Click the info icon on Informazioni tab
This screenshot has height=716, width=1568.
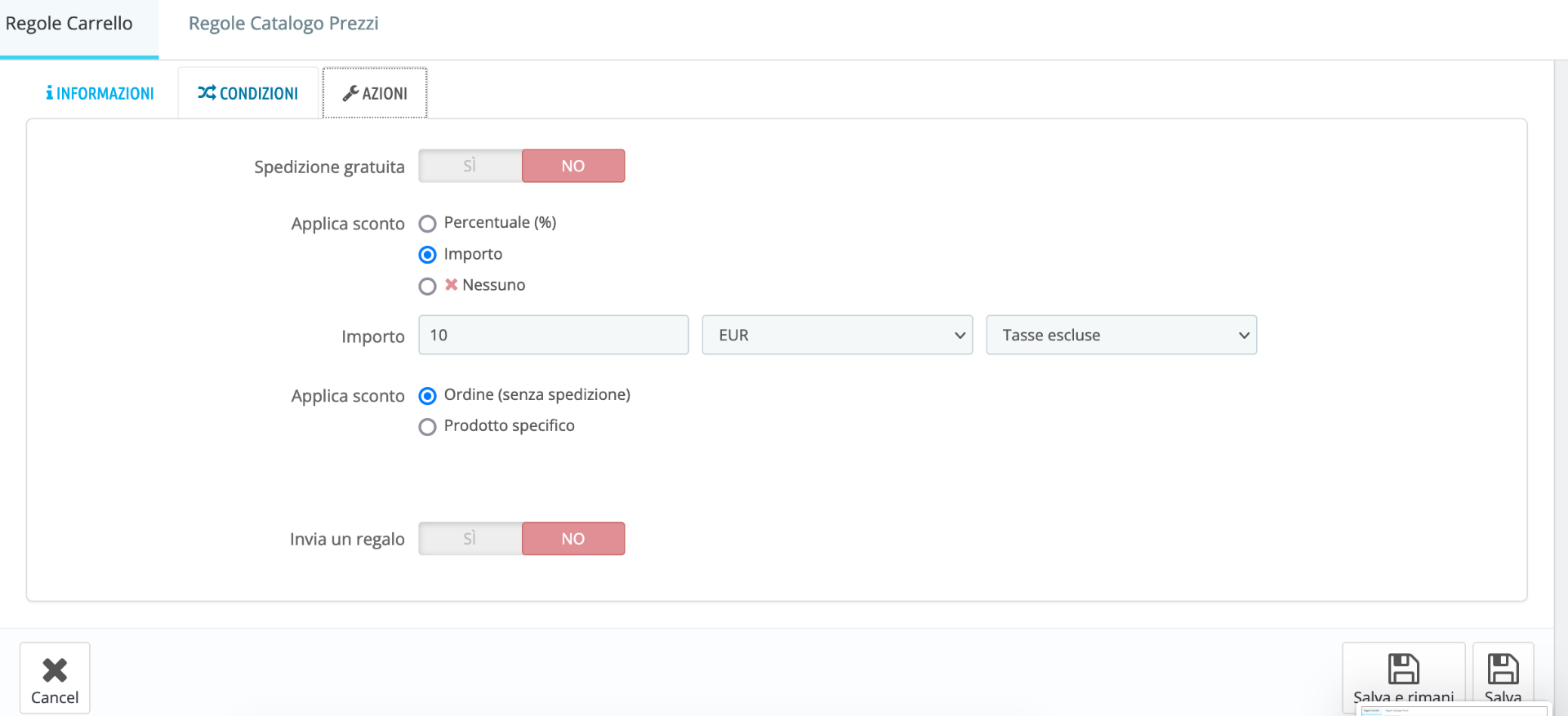[50, 93]
